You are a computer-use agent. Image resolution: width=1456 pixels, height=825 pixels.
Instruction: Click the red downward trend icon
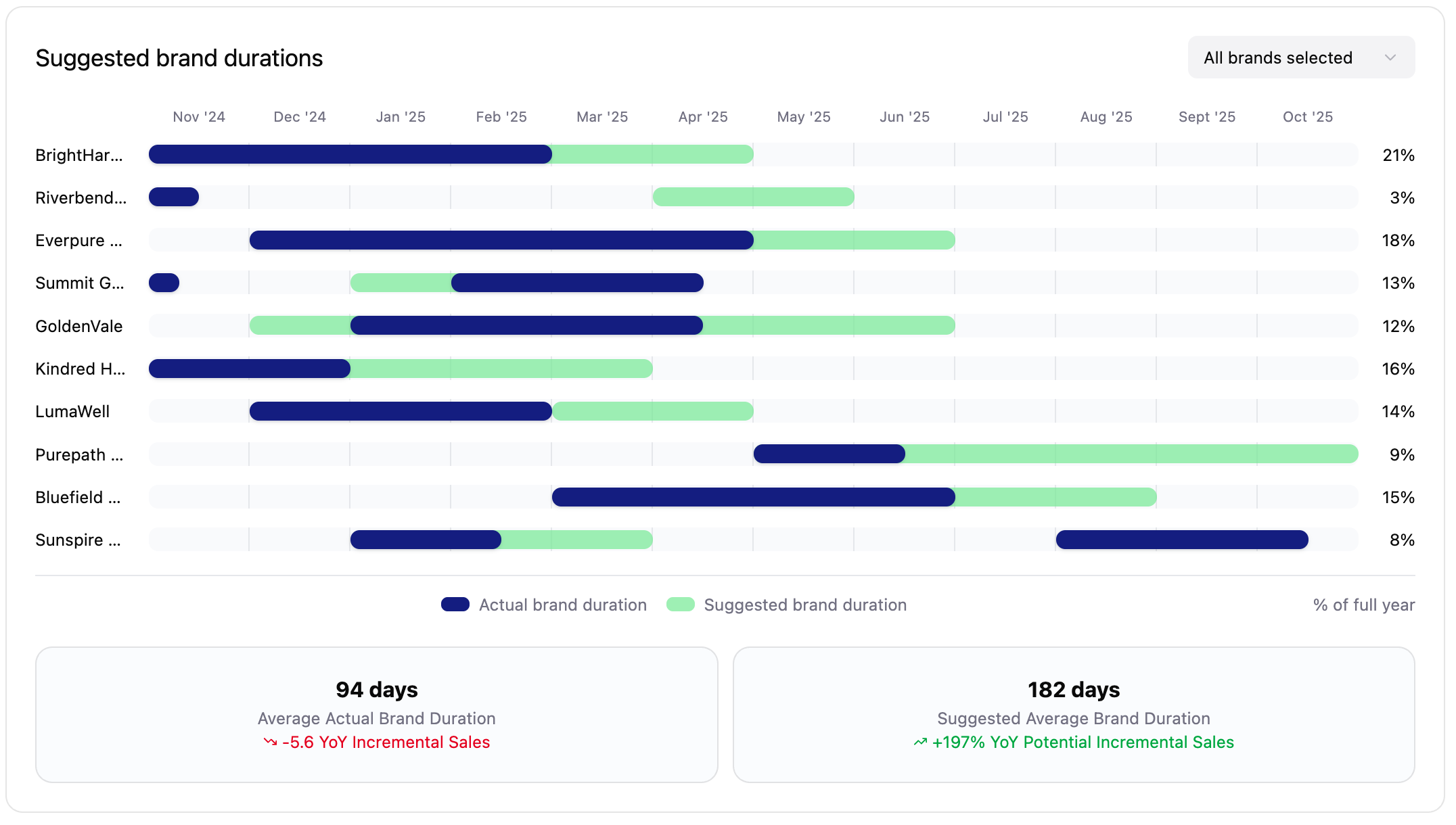271,742
